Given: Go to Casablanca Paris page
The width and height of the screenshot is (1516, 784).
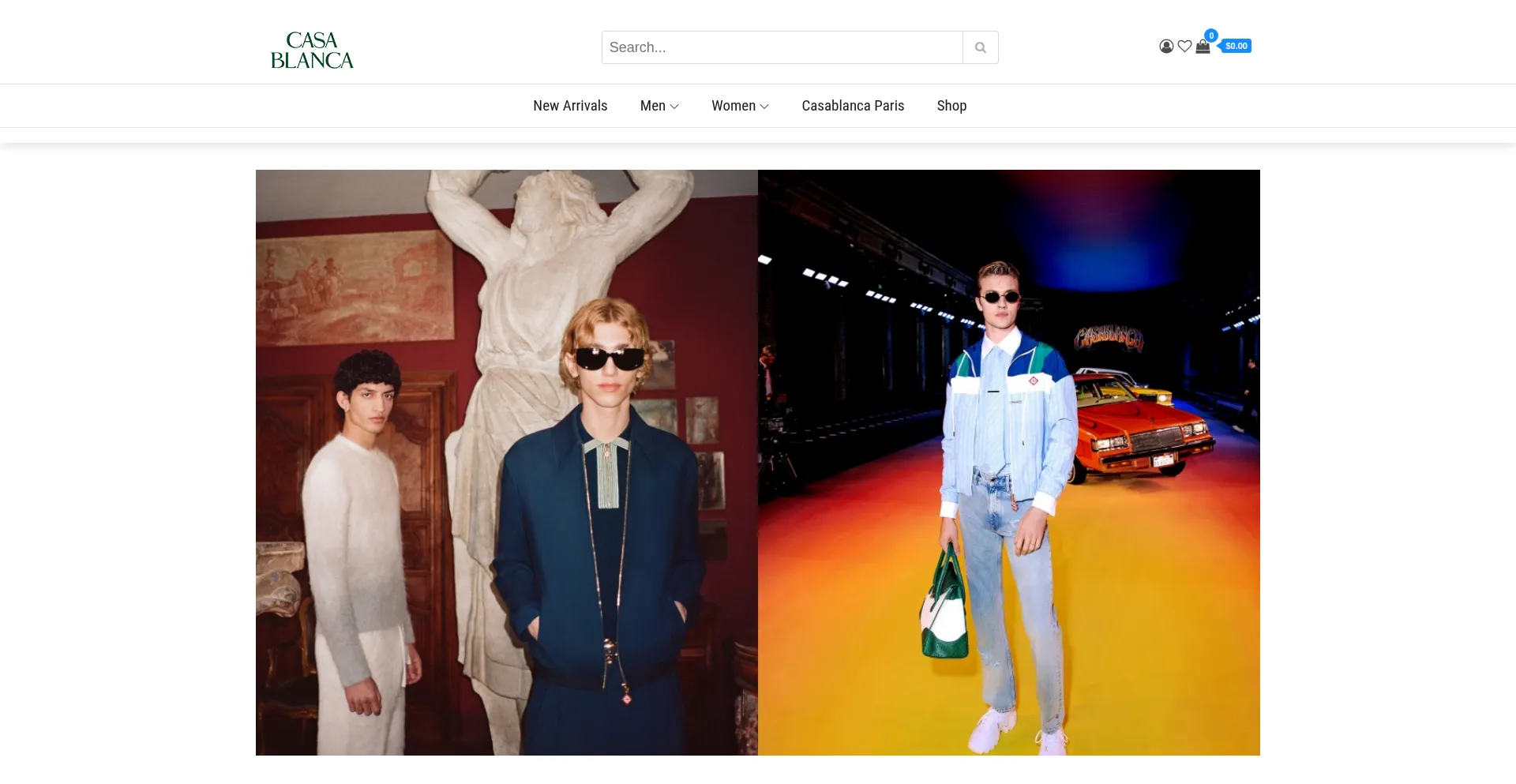Looking at the screenshot, I should (x=853, y=106).
